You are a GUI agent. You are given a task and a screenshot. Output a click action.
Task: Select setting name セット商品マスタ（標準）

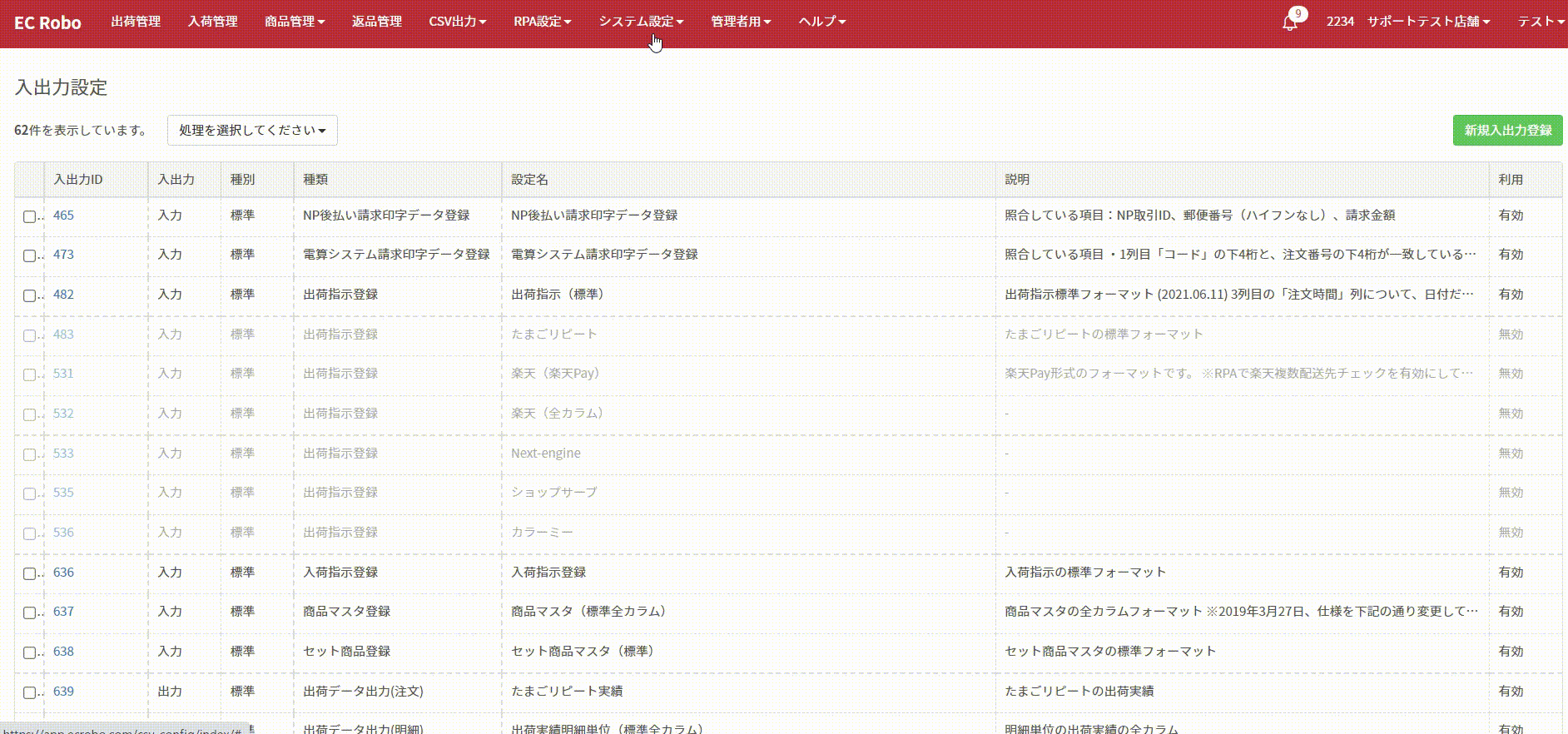tap(586, 652)
